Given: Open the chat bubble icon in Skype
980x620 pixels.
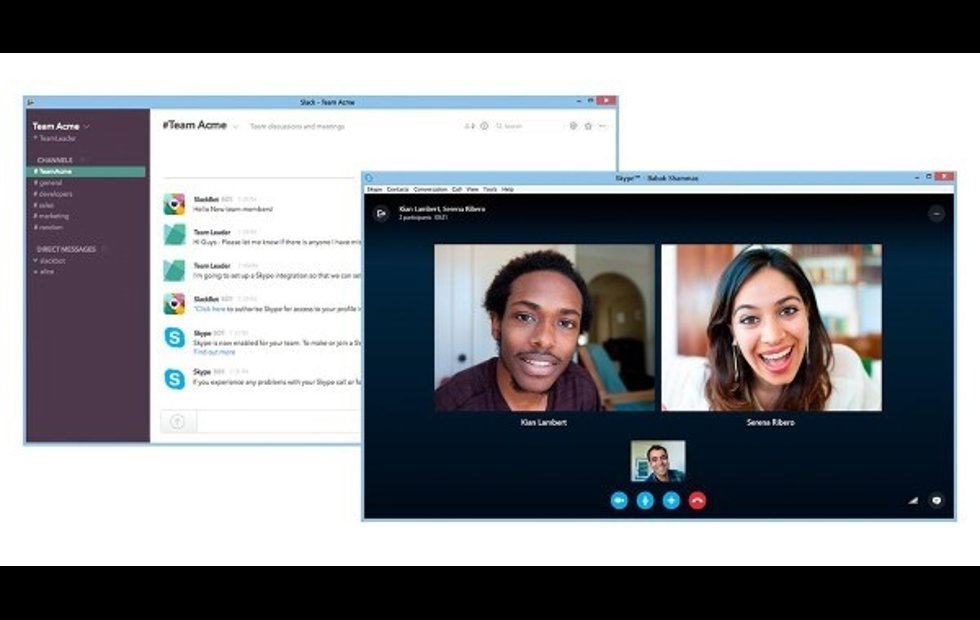Looking at the screenshot, I should click(x=936, y=500).
